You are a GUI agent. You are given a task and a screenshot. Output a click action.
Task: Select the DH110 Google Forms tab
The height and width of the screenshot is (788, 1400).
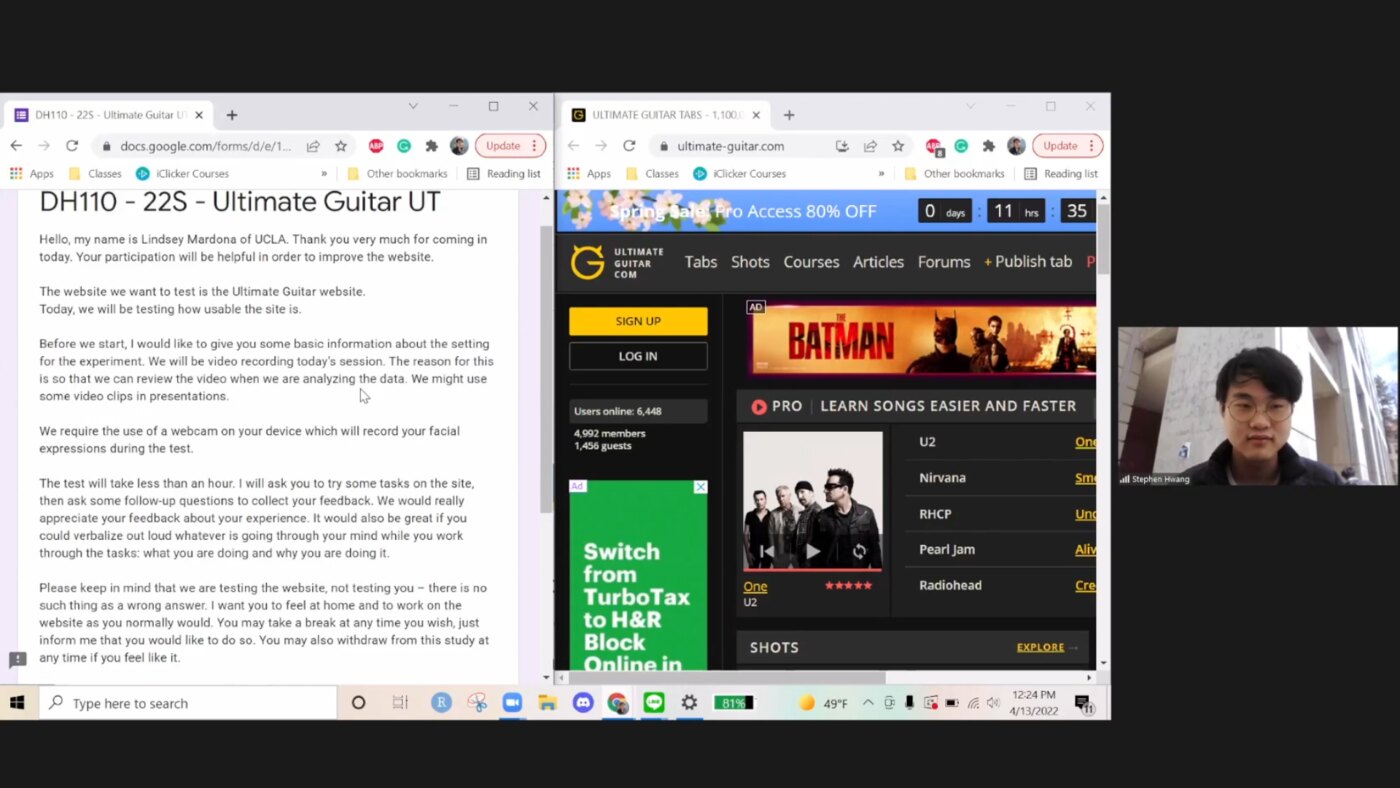point(109,115)
